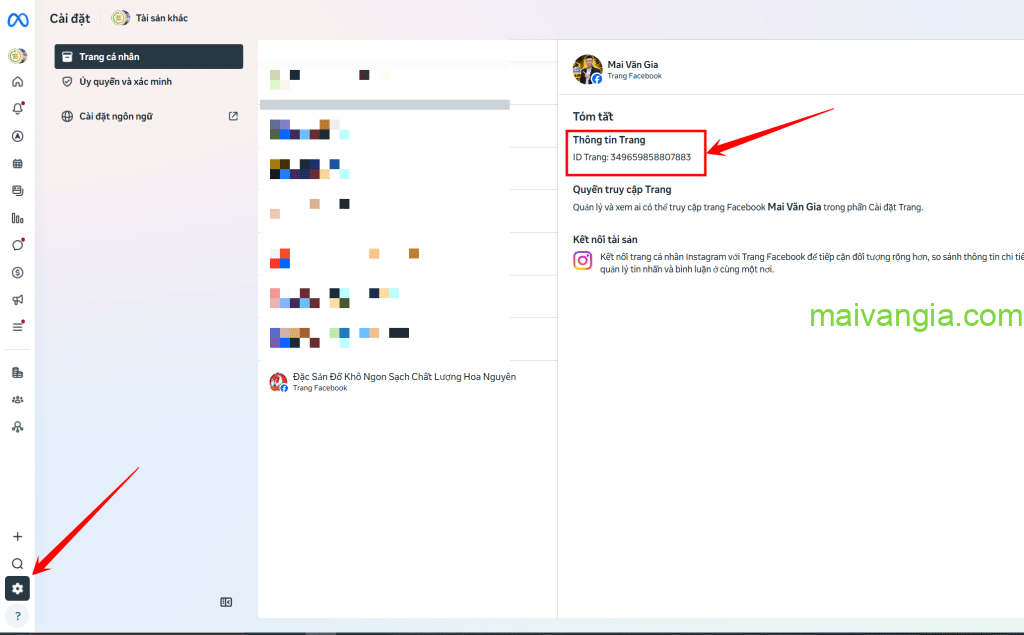Open the 'Tài sản khác' asset switcher
This screenshot has height=635, width=1024.
coord(150,18)
